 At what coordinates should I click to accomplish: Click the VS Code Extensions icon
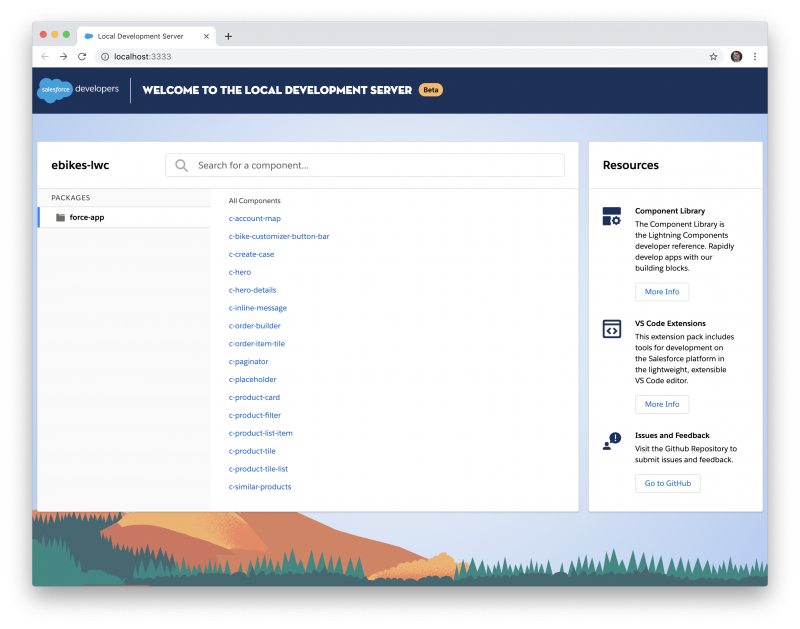pos(612,329)
